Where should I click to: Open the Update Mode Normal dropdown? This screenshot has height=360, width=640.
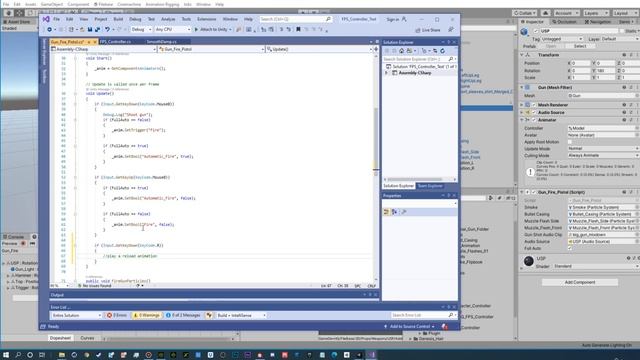603,149
